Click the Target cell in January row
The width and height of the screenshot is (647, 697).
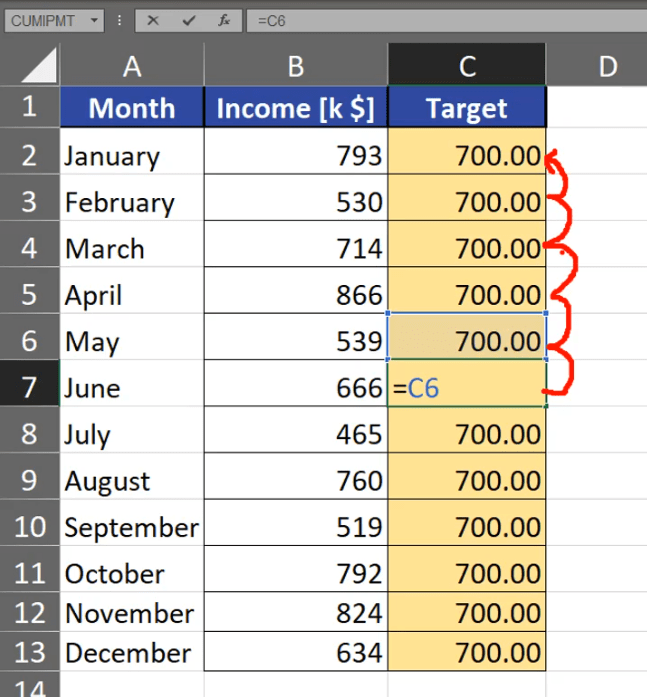tap(467, 151)
